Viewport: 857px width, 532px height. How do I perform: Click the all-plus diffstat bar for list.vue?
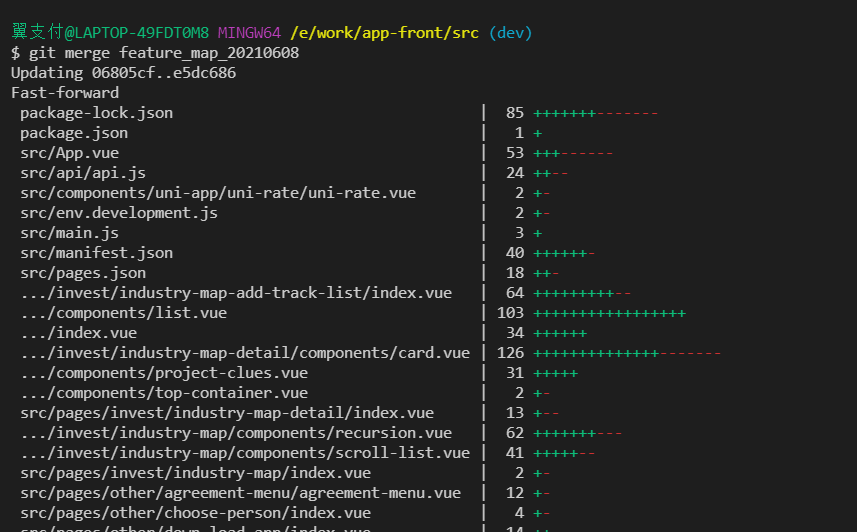click(x=609, y=313)
